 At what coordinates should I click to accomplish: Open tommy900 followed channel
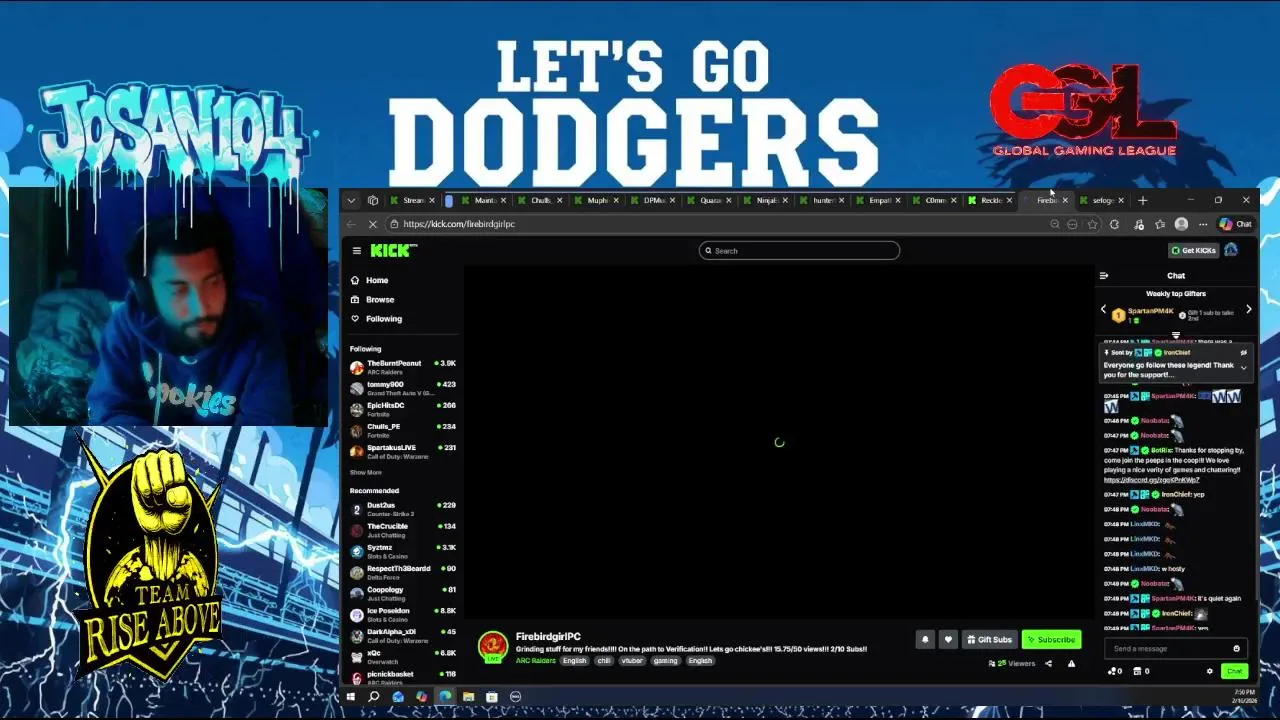click(x=403, y=388)
